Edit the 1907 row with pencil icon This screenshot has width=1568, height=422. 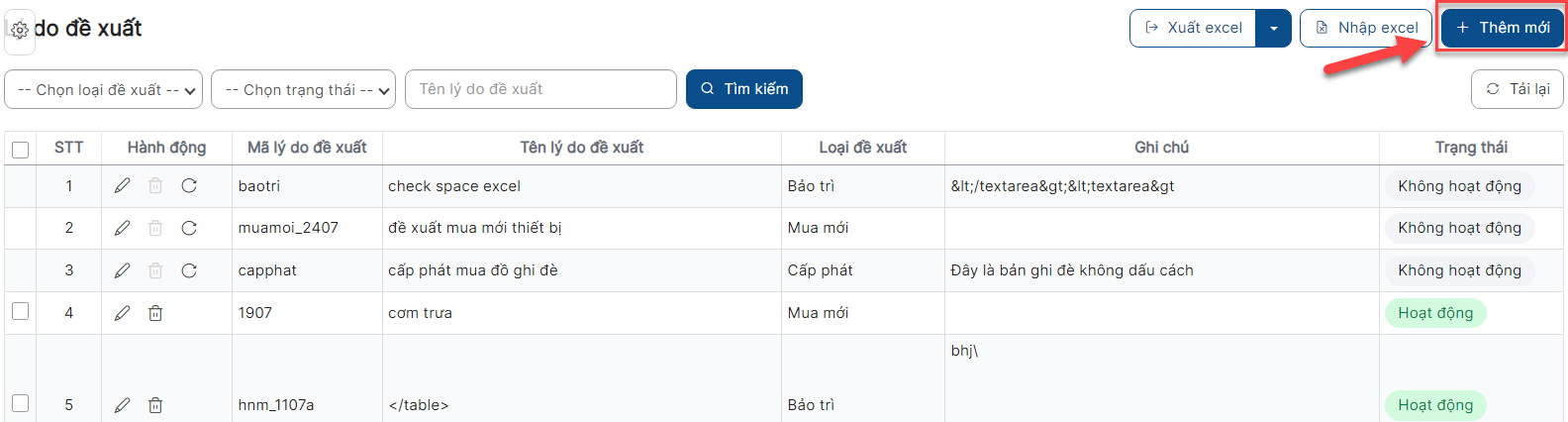tap(123, 313)
